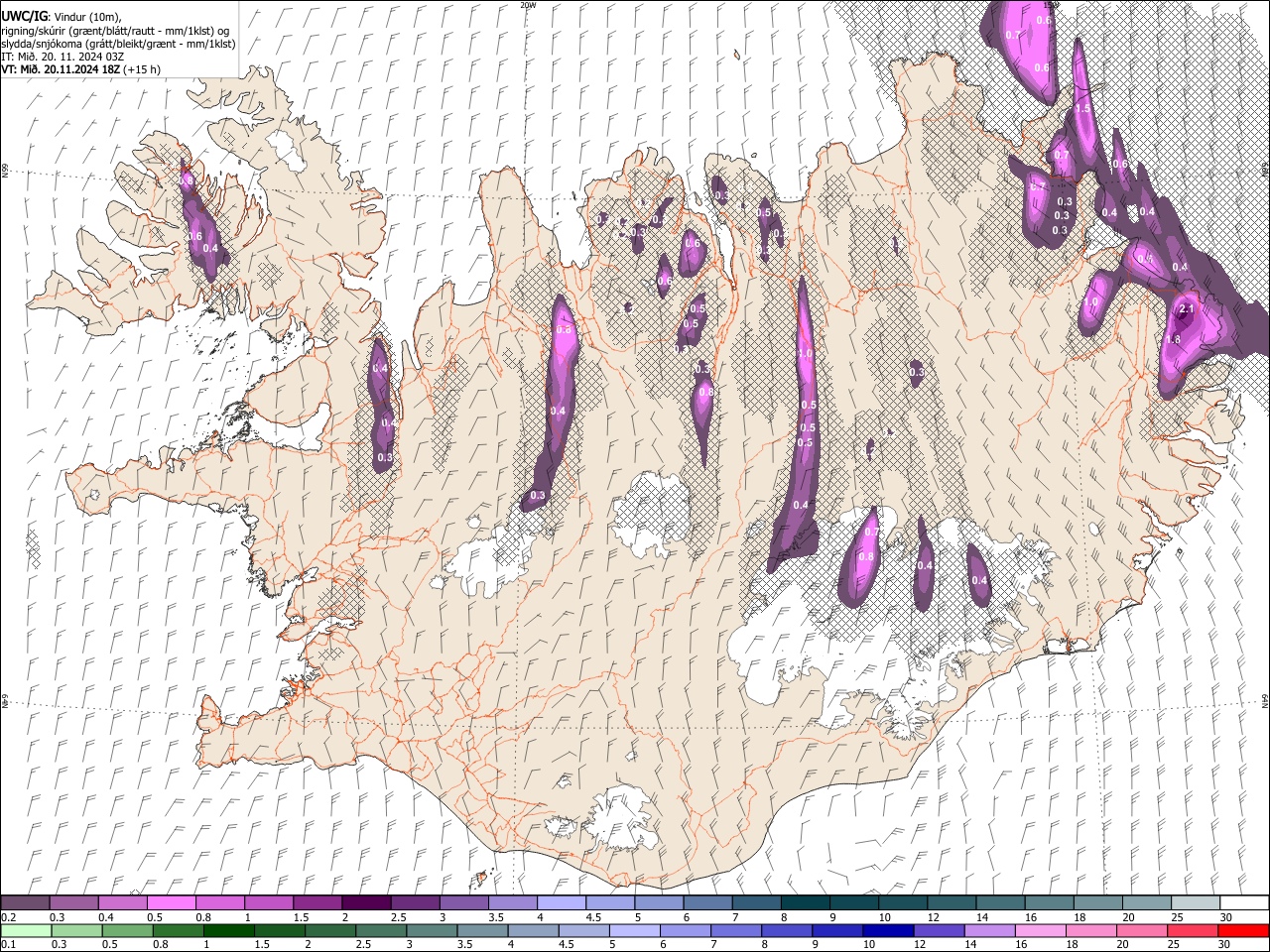Click the '0.2' label on the snow scale
The width and height of the screenshot is (1270, 952).
(8, 917)
